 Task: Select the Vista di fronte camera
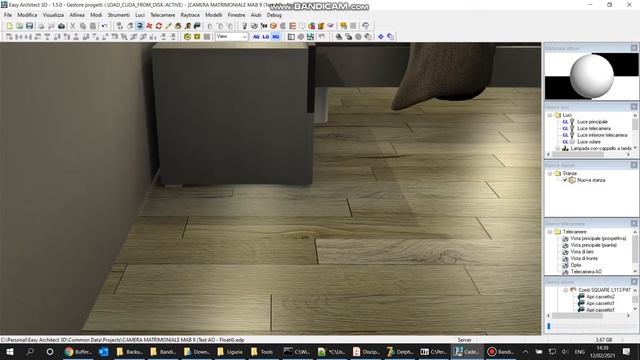coord(584,258)
